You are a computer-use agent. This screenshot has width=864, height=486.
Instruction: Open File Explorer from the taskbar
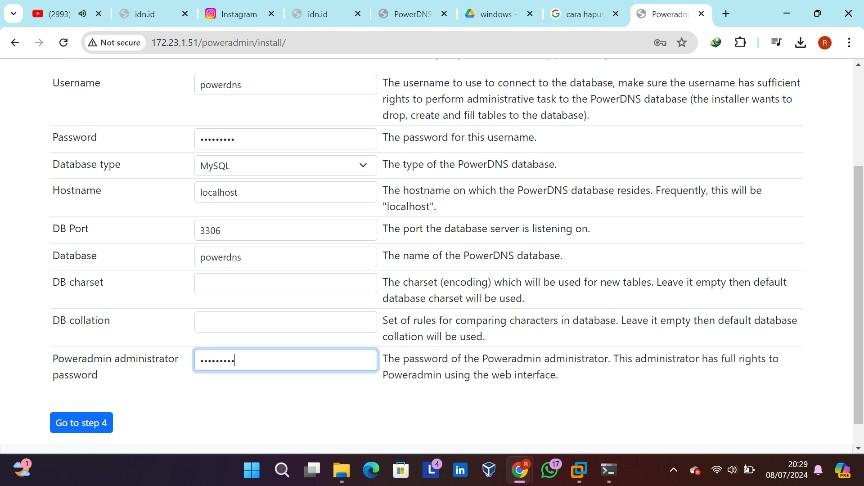pyautogui.click(x=342, y=470)
